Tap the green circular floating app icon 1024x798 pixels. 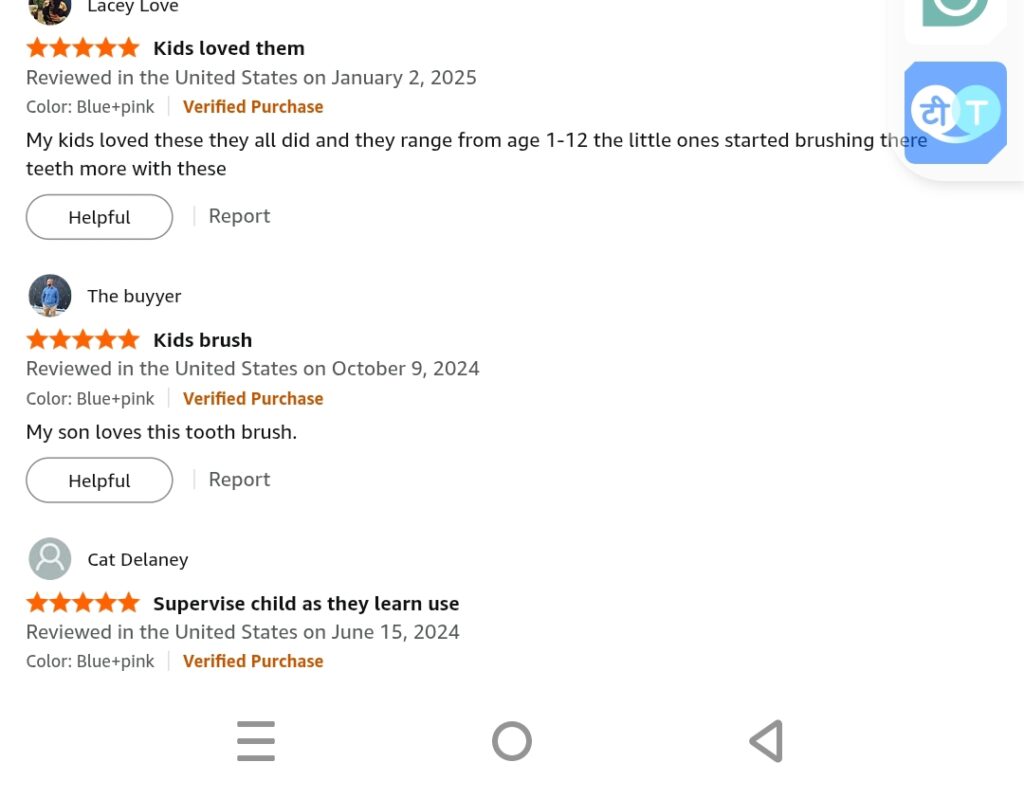coord(955,13)
